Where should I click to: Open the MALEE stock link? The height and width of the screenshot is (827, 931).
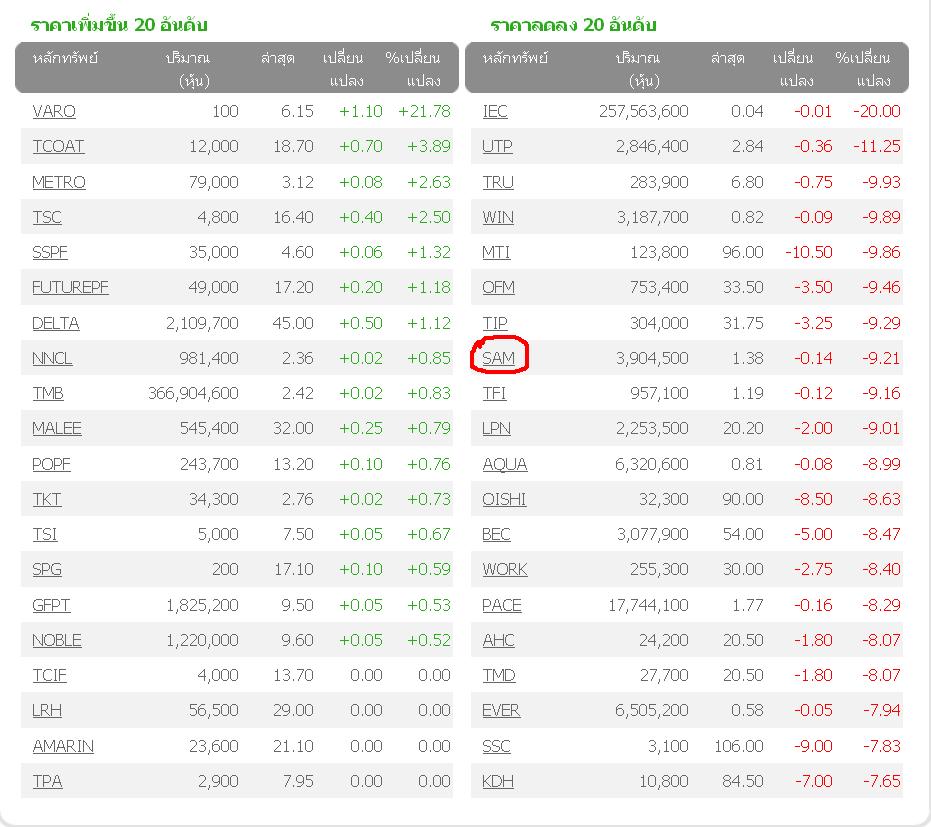click(x=57, y=428)
